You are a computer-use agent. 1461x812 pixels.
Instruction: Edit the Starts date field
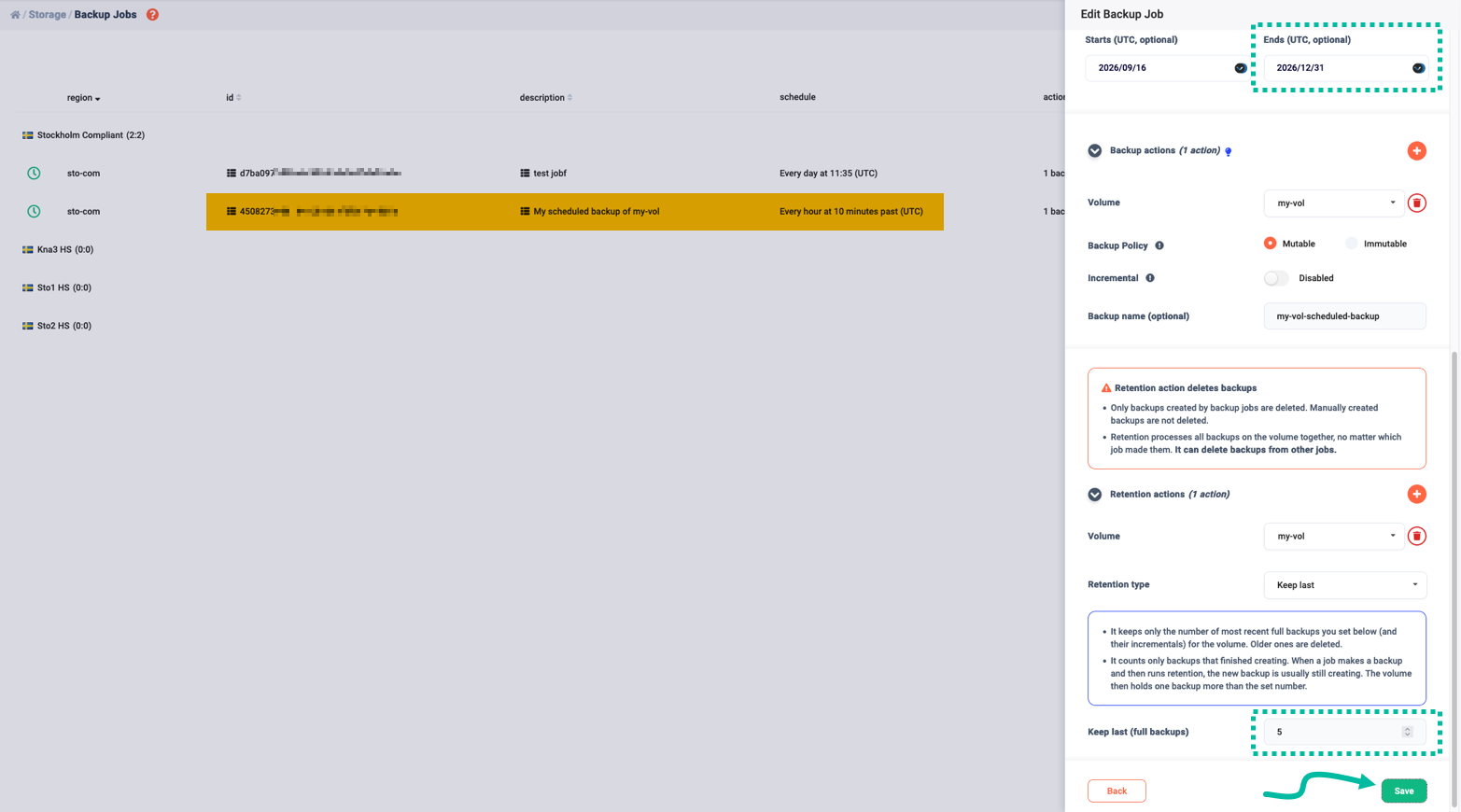coord(1166,68)
